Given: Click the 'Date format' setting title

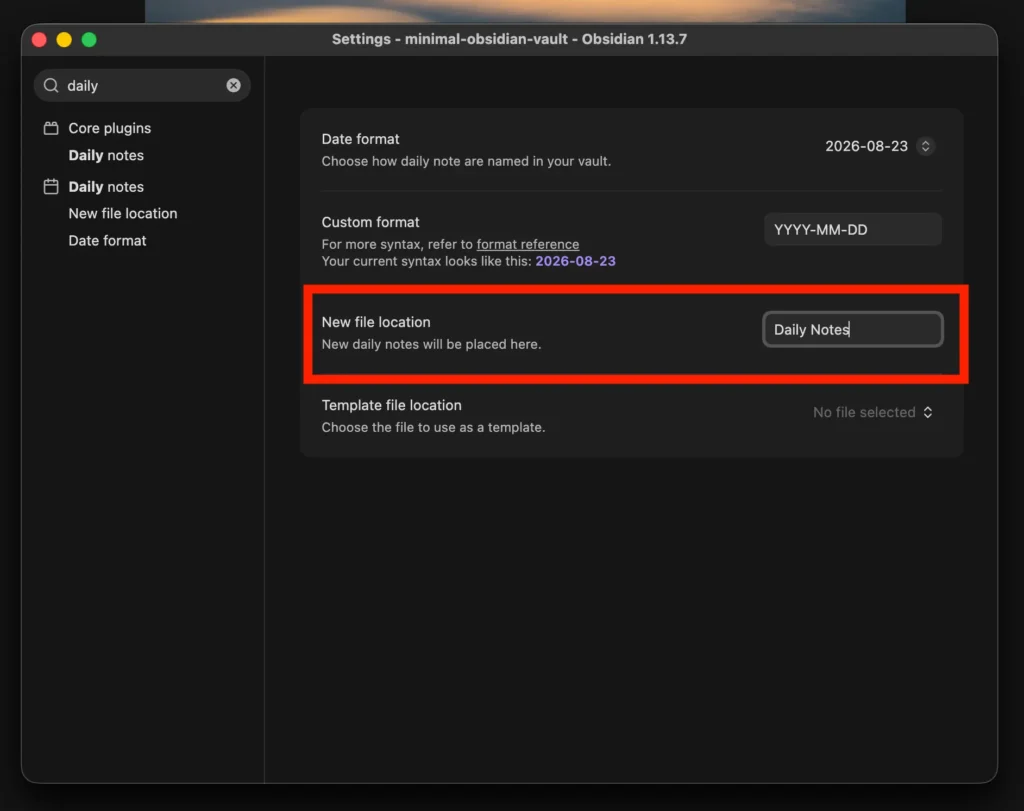Looking at the screenshot, I should tap(360, 139).
